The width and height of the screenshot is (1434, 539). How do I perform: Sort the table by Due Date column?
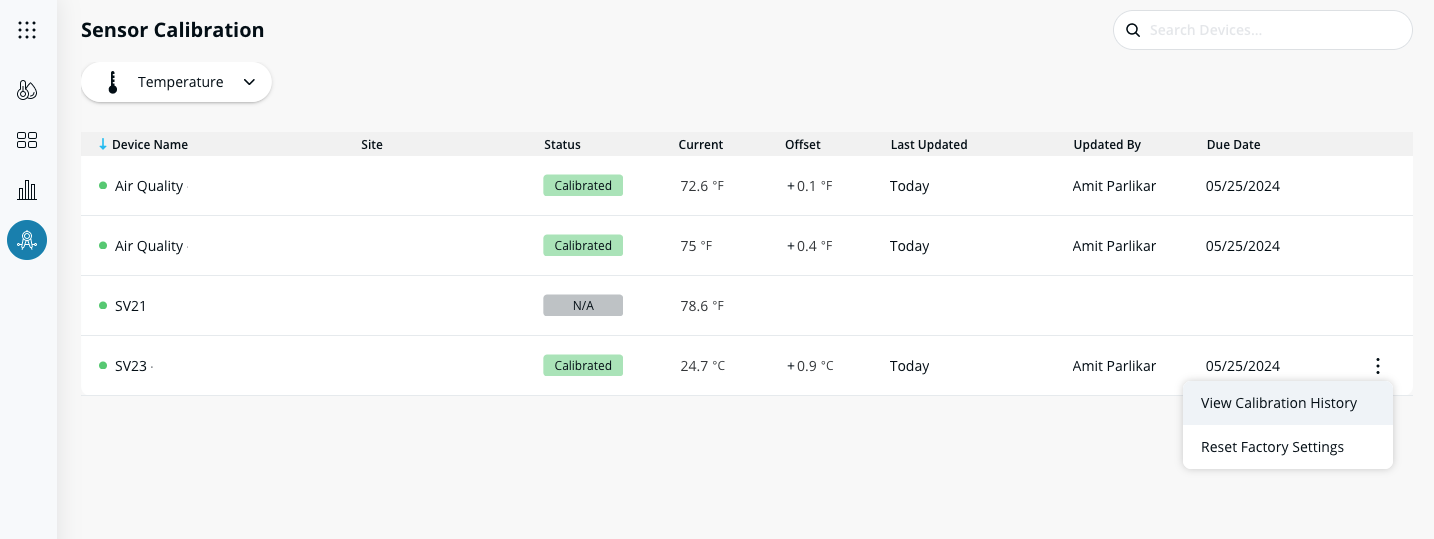click(1233, 145)
